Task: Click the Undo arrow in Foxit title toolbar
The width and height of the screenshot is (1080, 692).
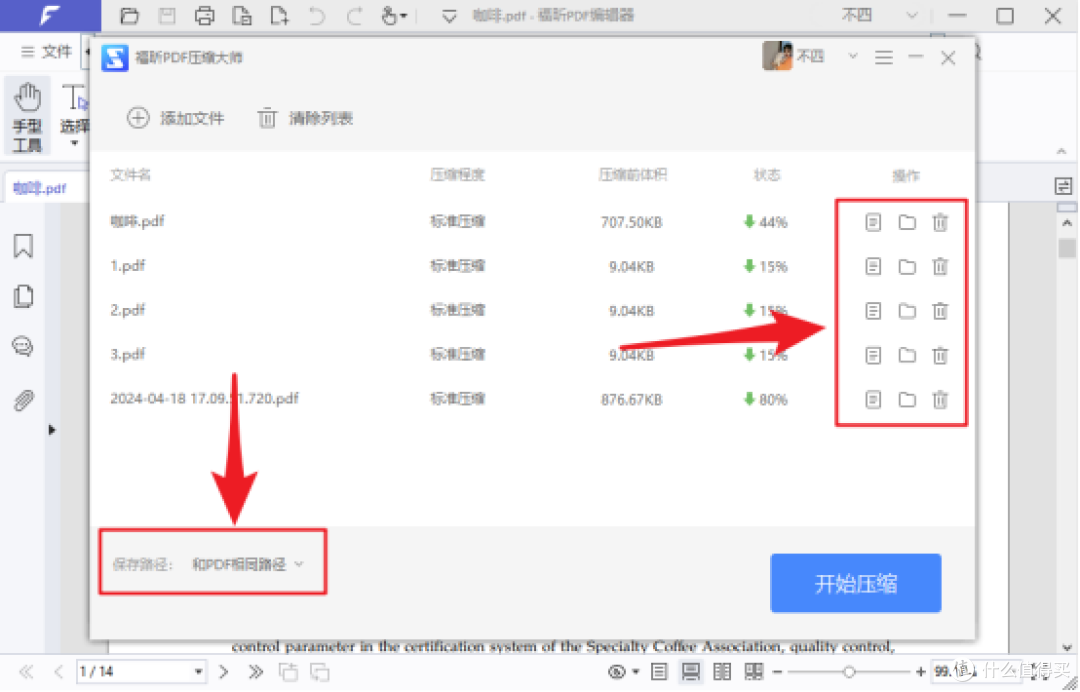Action: pyautogui.click(x=317, y=15)
